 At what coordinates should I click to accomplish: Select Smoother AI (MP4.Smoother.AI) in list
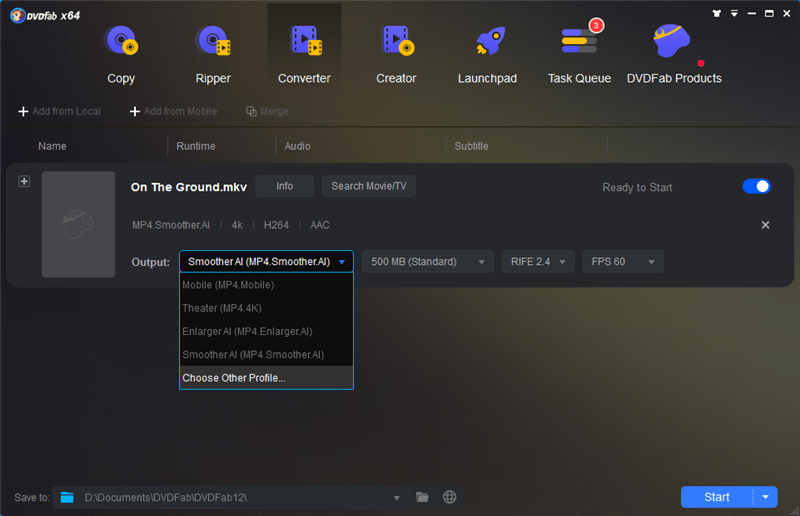coord(266,355)
